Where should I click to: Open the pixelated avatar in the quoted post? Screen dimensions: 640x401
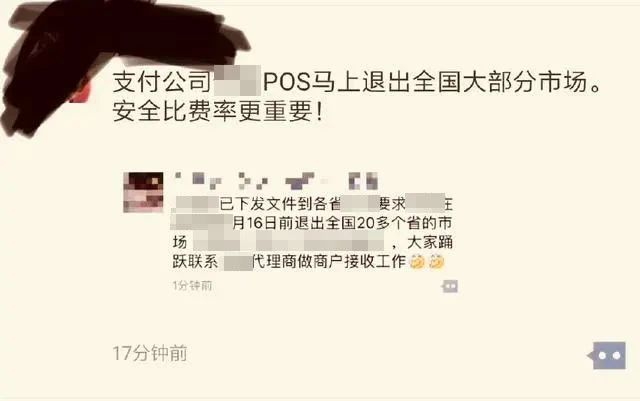[143, 192]
